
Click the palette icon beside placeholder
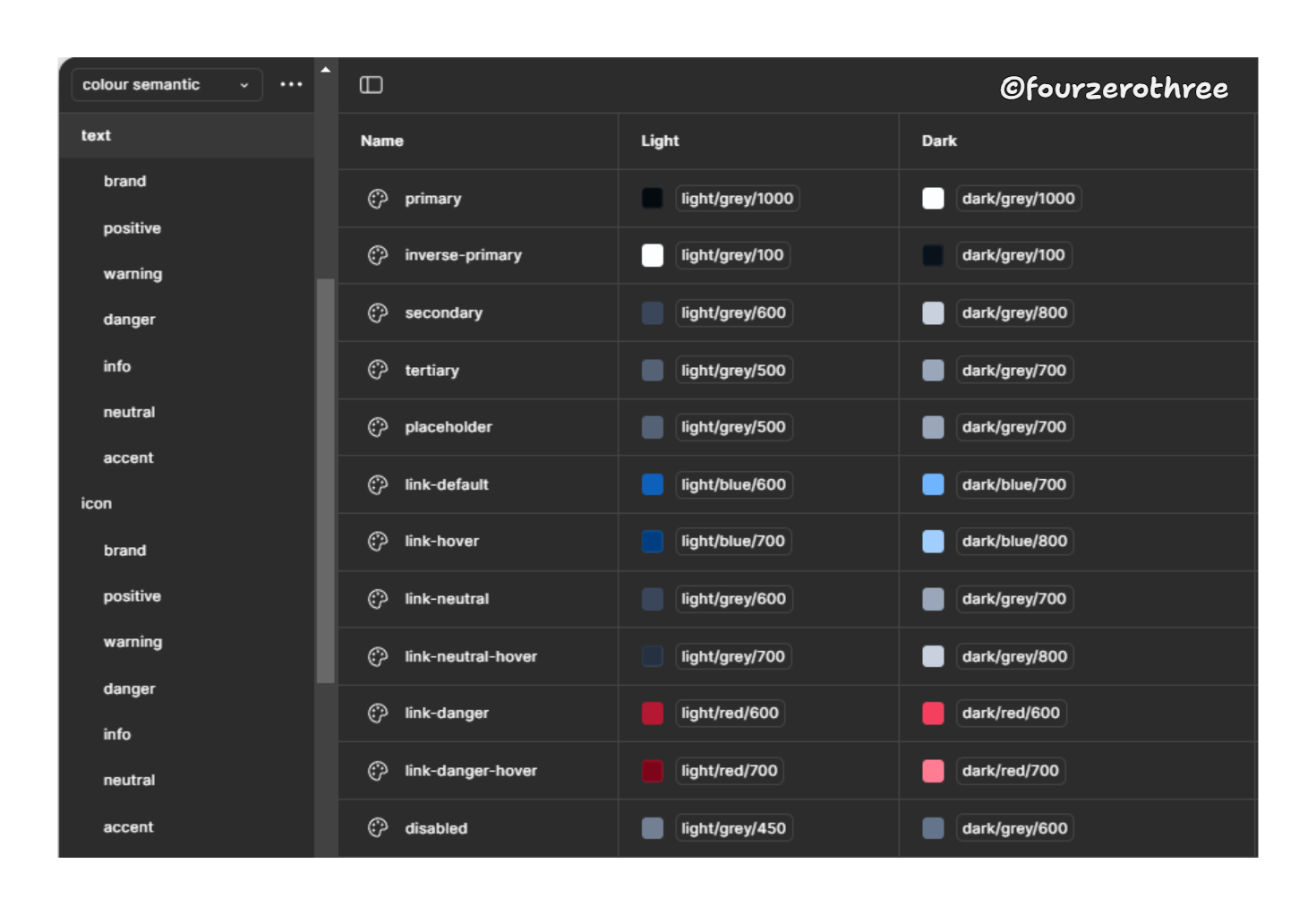pos(378,427)
